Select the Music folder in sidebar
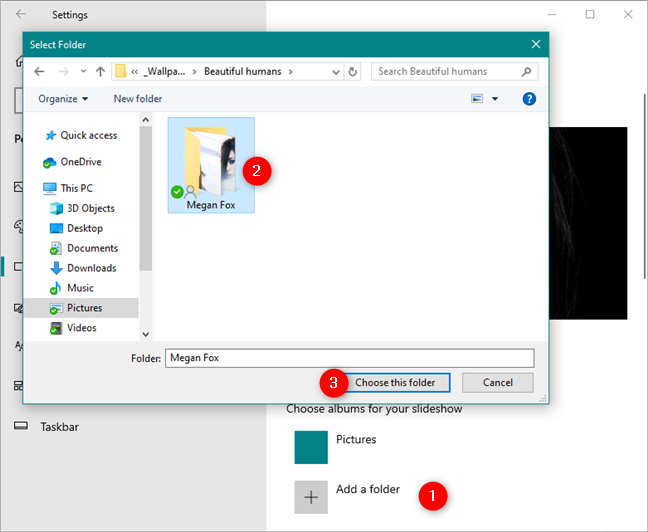648x532 pixels. pyautogui.click(x=80, y=288)
